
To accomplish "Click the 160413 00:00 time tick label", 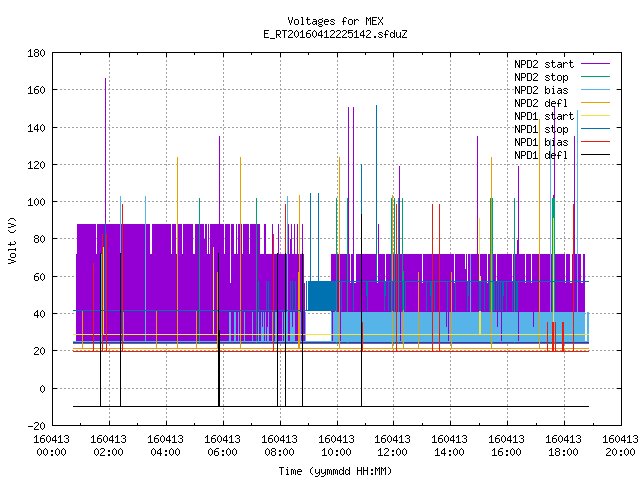I will [x=51, y=446].
